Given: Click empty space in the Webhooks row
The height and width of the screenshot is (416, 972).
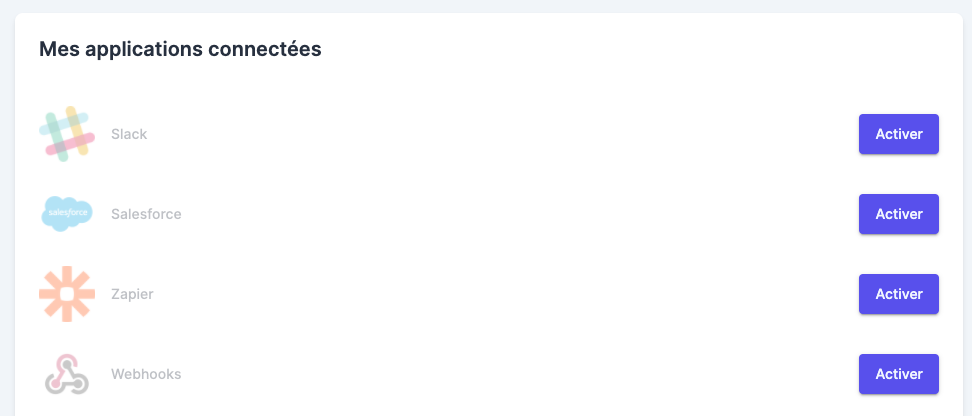Looking at the screenshot, I should point(500,374).
